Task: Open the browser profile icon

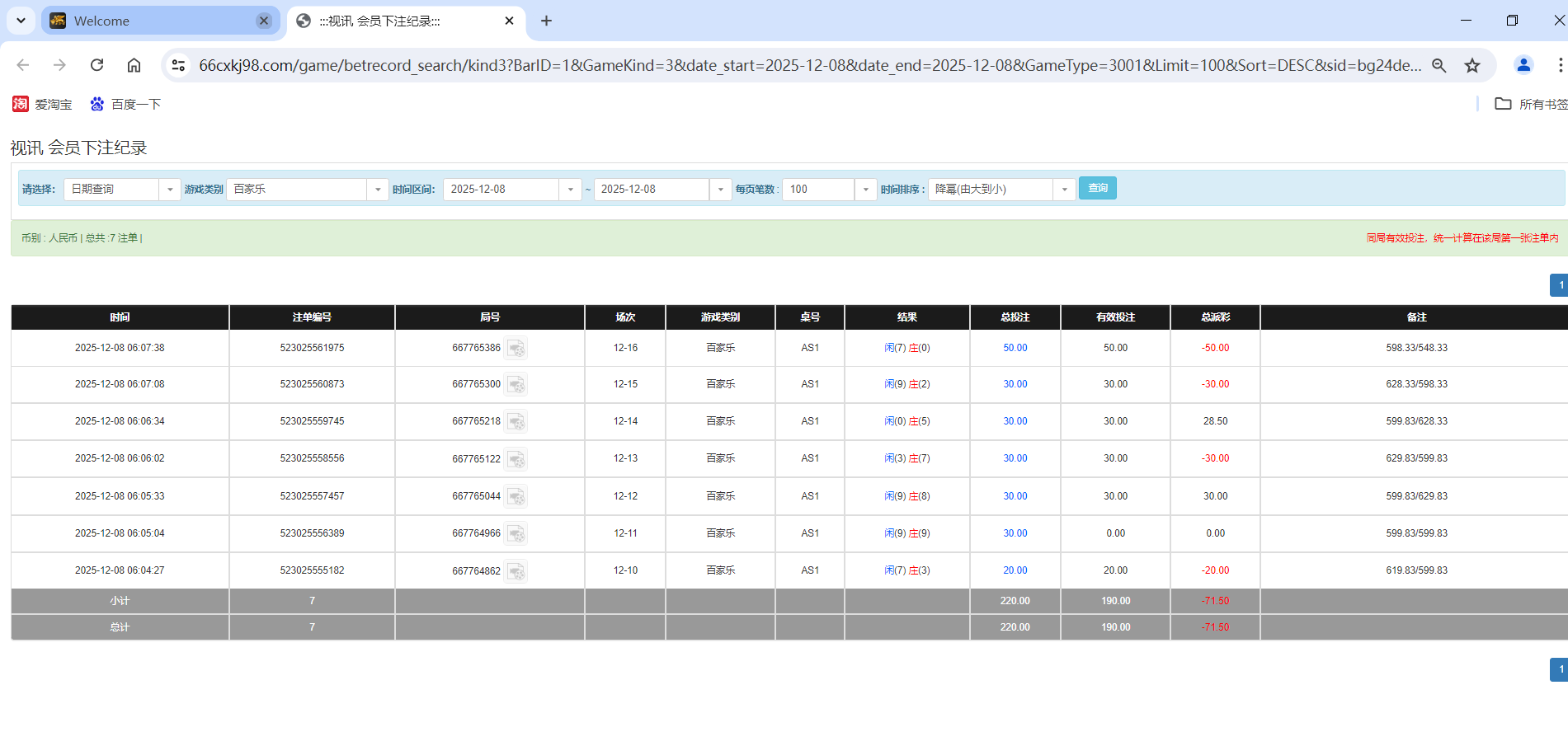Action: [1523, 65]
